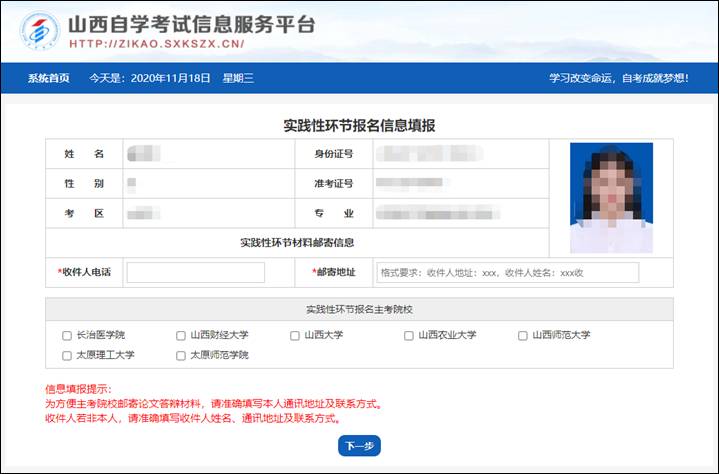The height and width of the screenshot is (474, 719).
Task: Click the 山西自学考试信息服务平台 title
Action: (x=191, y=24)
